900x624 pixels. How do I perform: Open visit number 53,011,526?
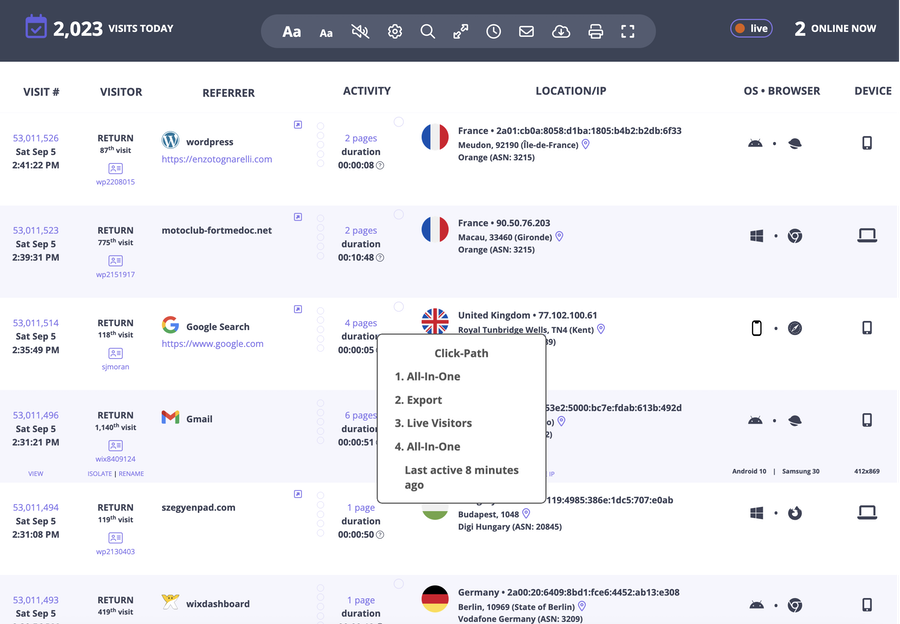pyautogui.click(x=36, y=138)
